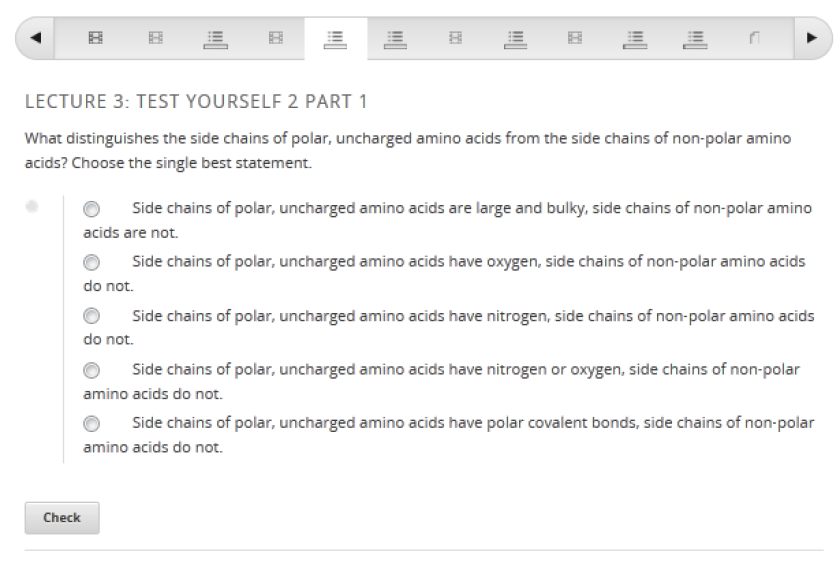840x570 pixels.
Task: Open the fourth unit, a video icon
Action: pyautogui.click(x=274, y=39)
